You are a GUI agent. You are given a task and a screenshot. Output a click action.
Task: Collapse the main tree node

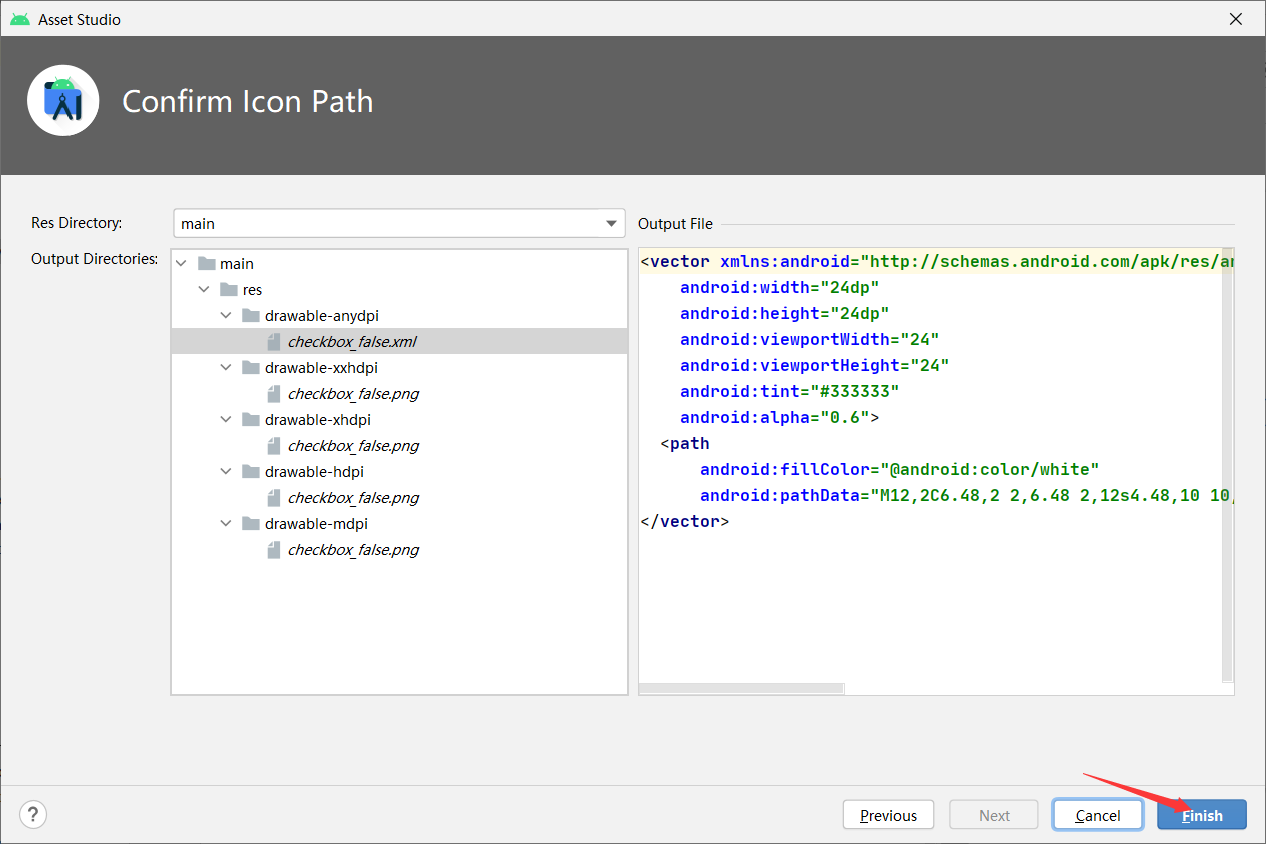click(181, 264)
